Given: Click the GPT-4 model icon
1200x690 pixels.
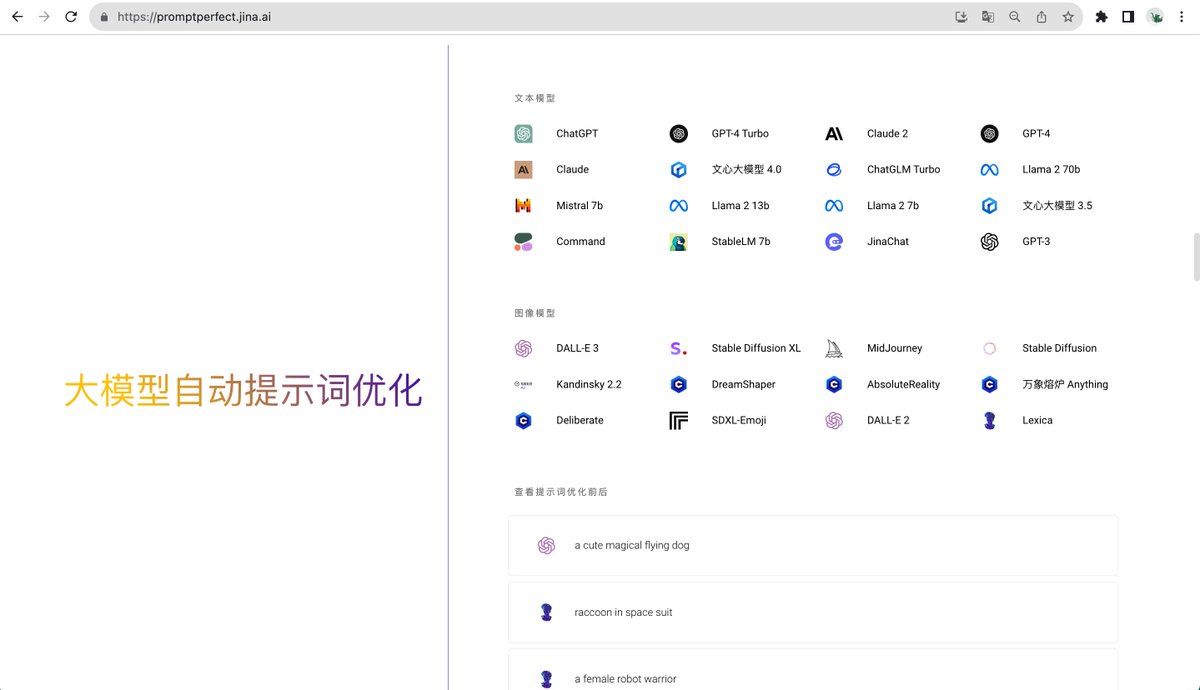Looking at the screenshot, I should (x=989, y=134).
